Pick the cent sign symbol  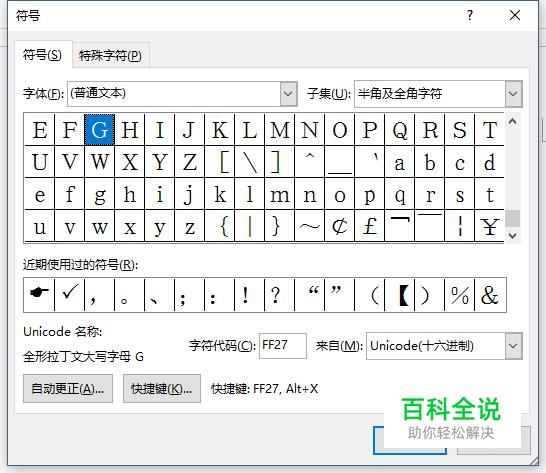[x=339, y=226]
